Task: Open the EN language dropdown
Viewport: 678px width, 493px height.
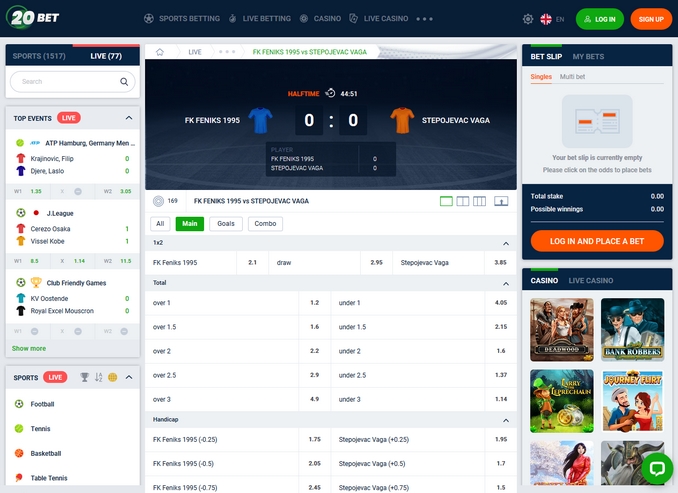Action: 560,19
